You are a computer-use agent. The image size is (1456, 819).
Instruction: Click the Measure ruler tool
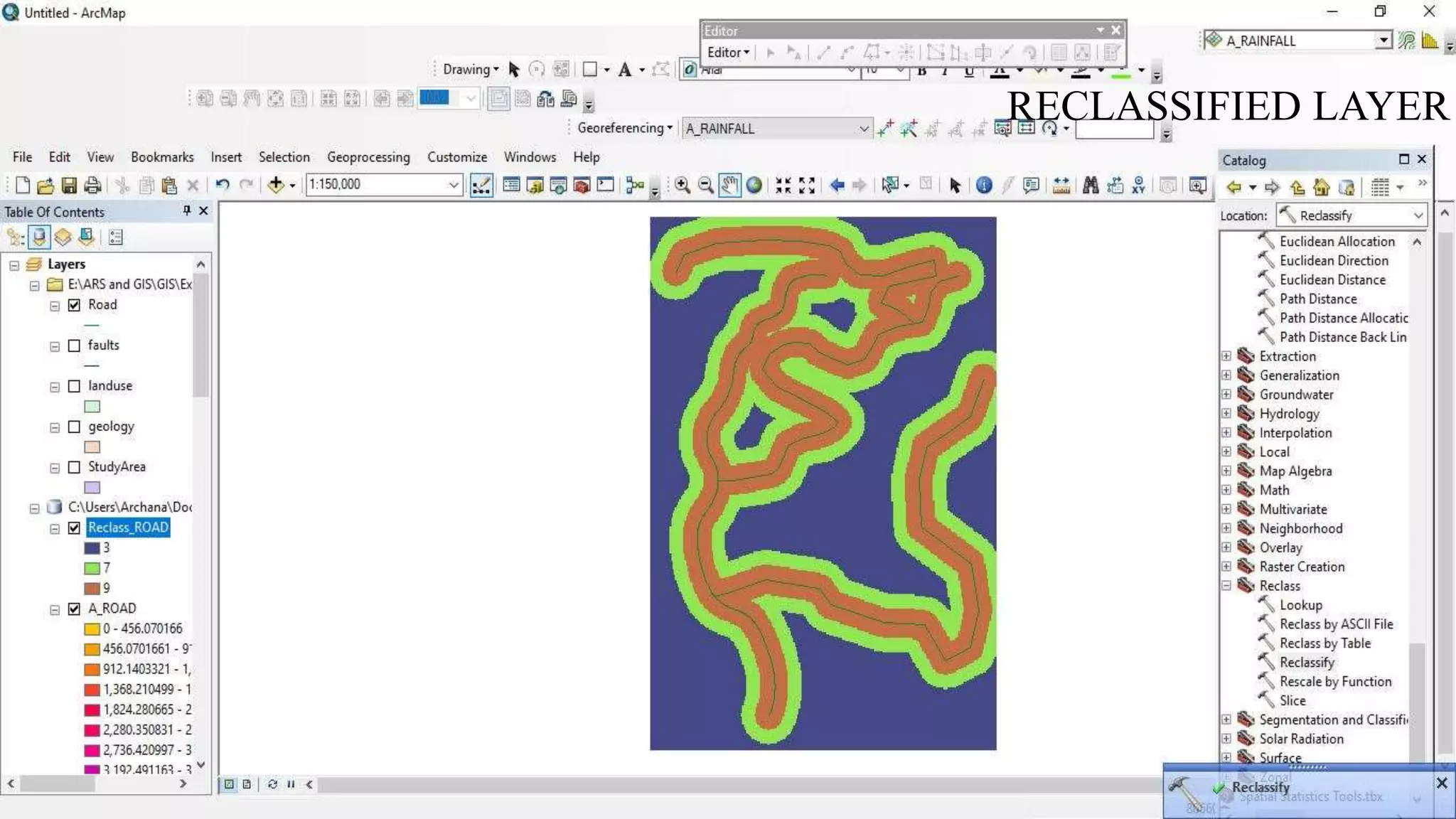point(1061,186)
